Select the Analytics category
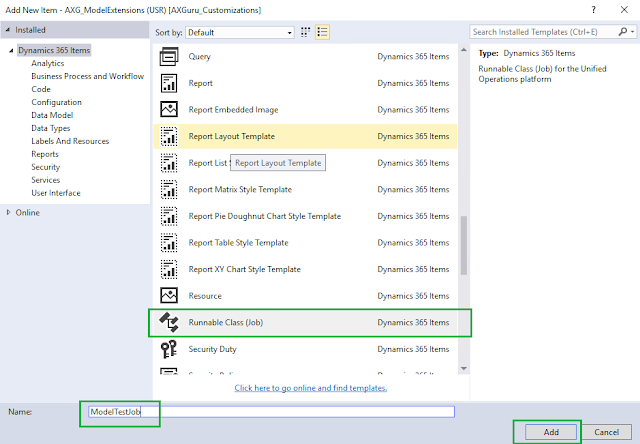Screen dimensions: 640x444 pyautogui.click(x=48, y=63)
